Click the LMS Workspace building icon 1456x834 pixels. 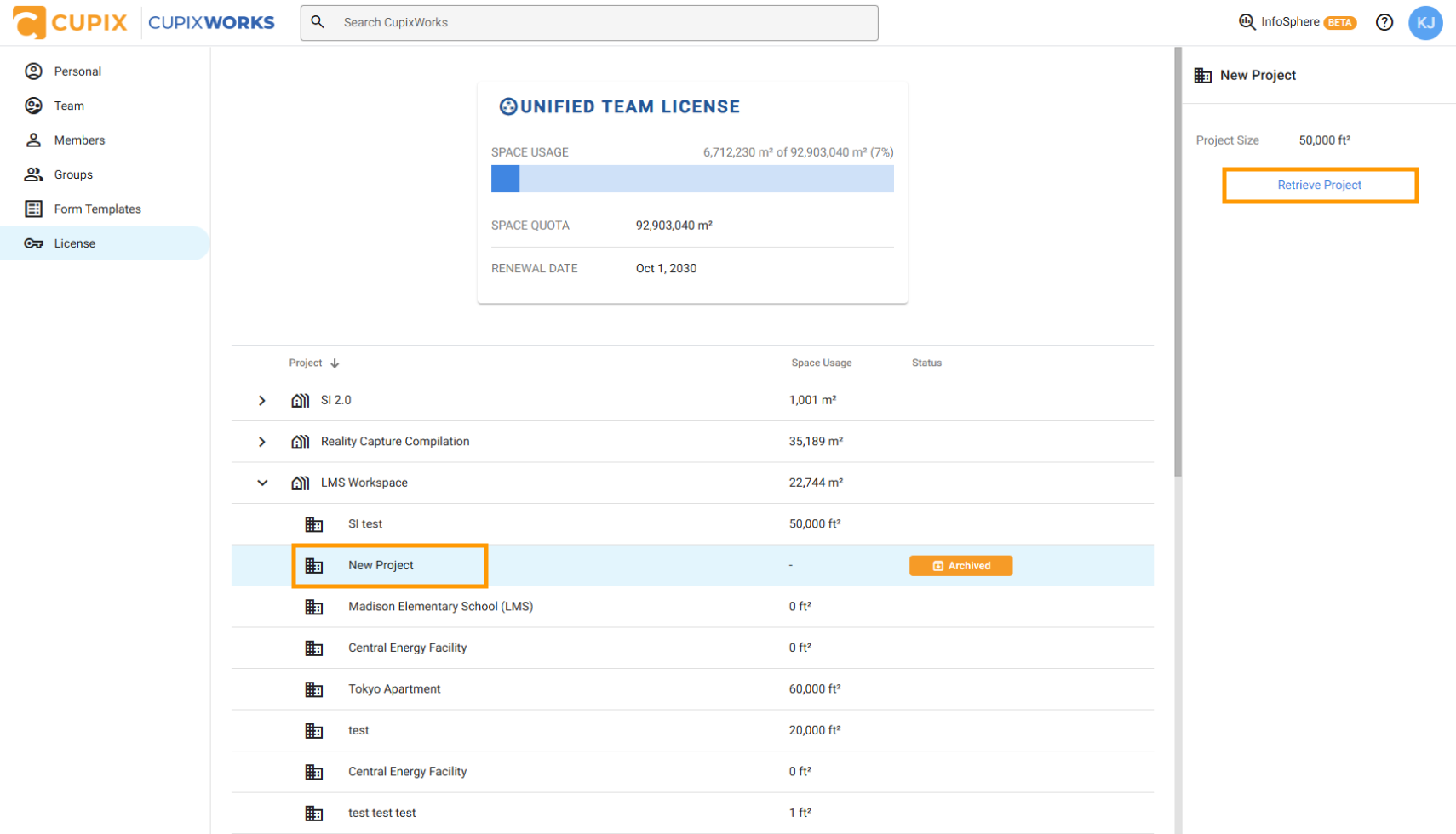[x=300, y=483]
